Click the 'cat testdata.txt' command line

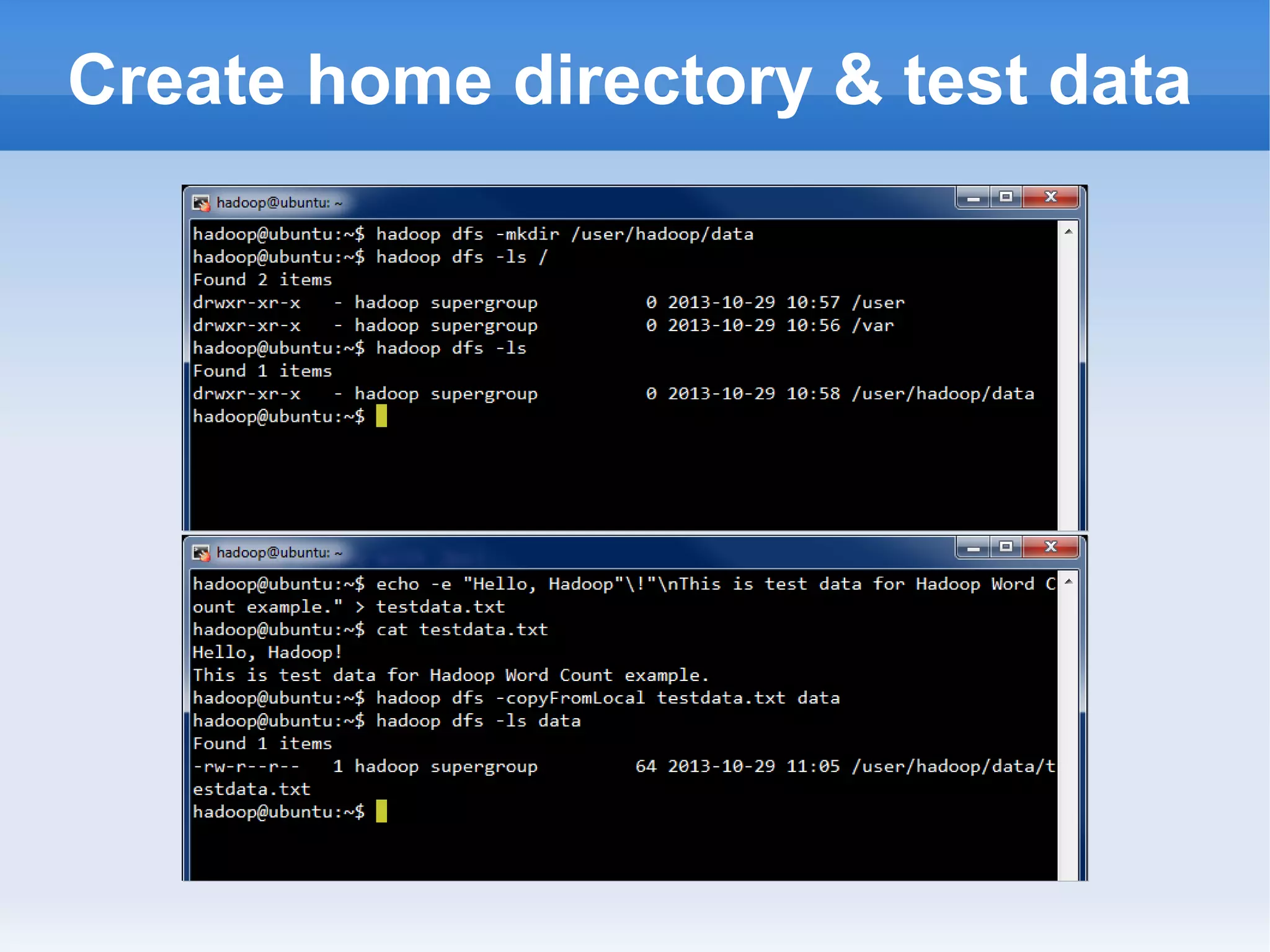[370, 630]
